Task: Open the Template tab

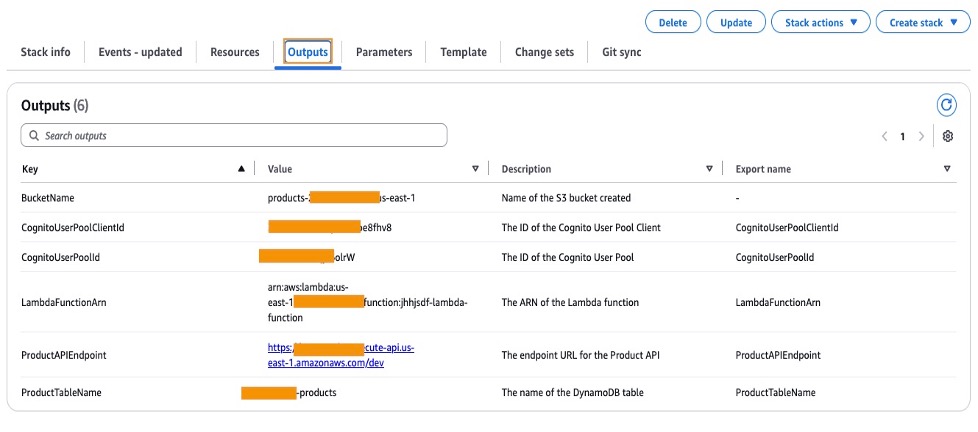Action: 463,52
